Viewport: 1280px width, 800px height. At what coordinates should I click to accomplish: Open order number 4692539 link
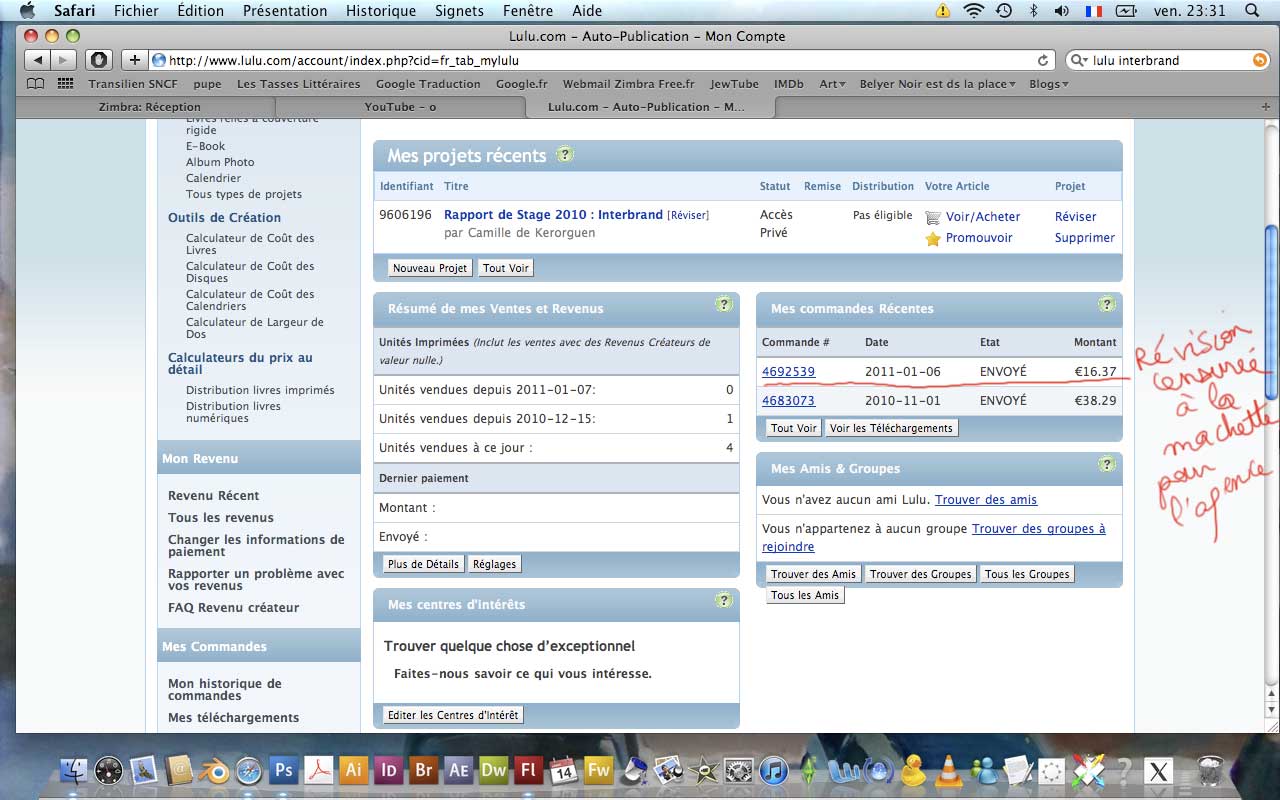tap(788, 372)
